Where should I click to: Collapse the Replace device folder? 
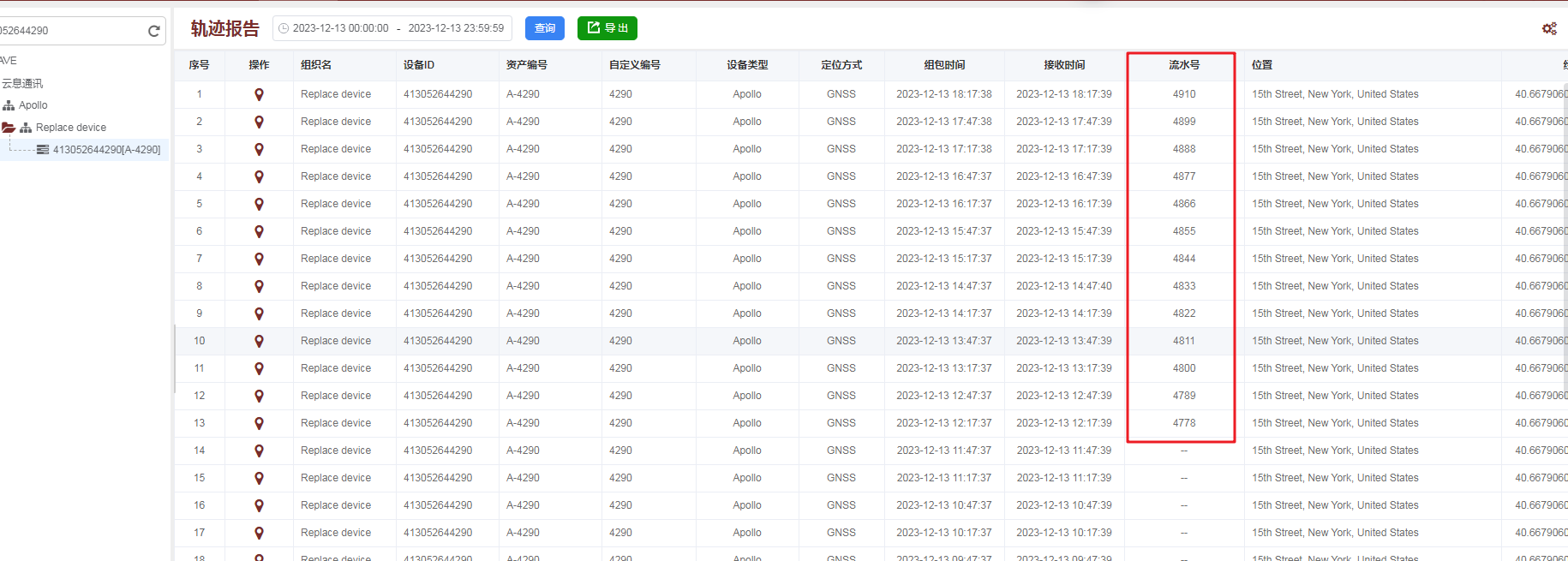click(x=9, y=128)
